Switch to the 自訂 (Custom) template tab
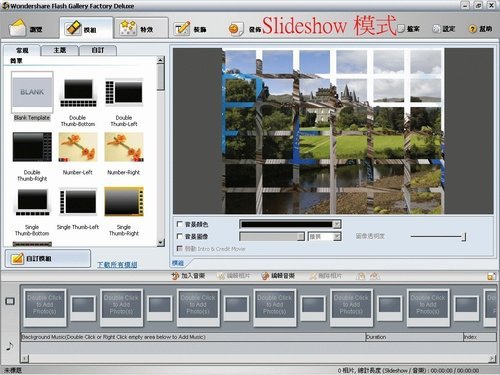Viewport: 500px width, 375px height. tap(98, 50)
